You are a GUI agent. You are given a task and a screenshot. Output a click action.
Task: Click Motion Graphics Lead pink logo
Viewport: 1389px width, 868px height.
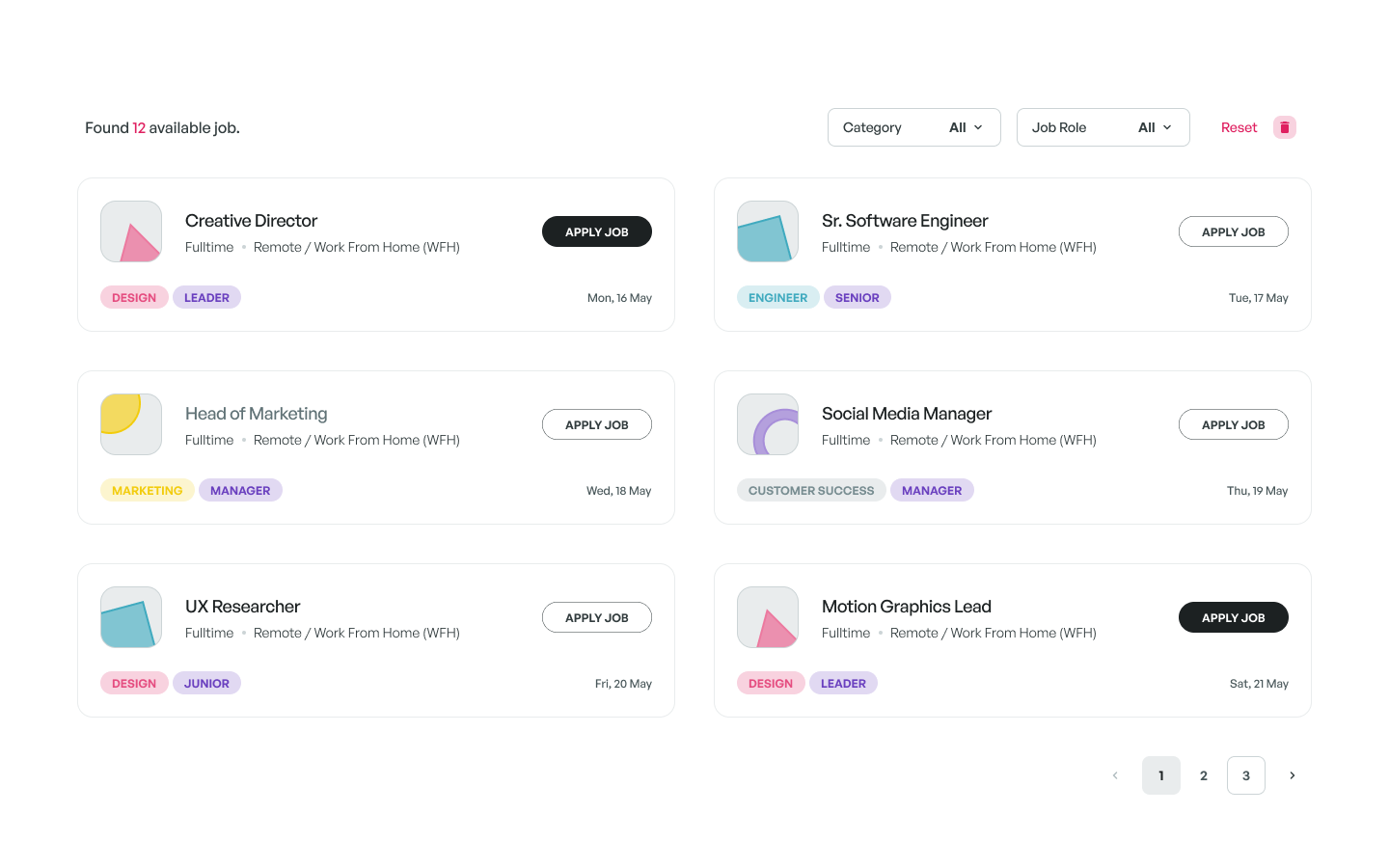tap(768, 617)
